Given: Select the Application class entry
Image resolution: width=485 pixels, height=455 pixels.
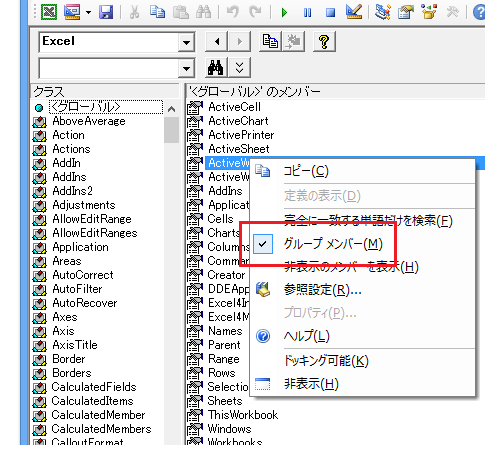Looking at the screenshot, I should click(80, 247).
